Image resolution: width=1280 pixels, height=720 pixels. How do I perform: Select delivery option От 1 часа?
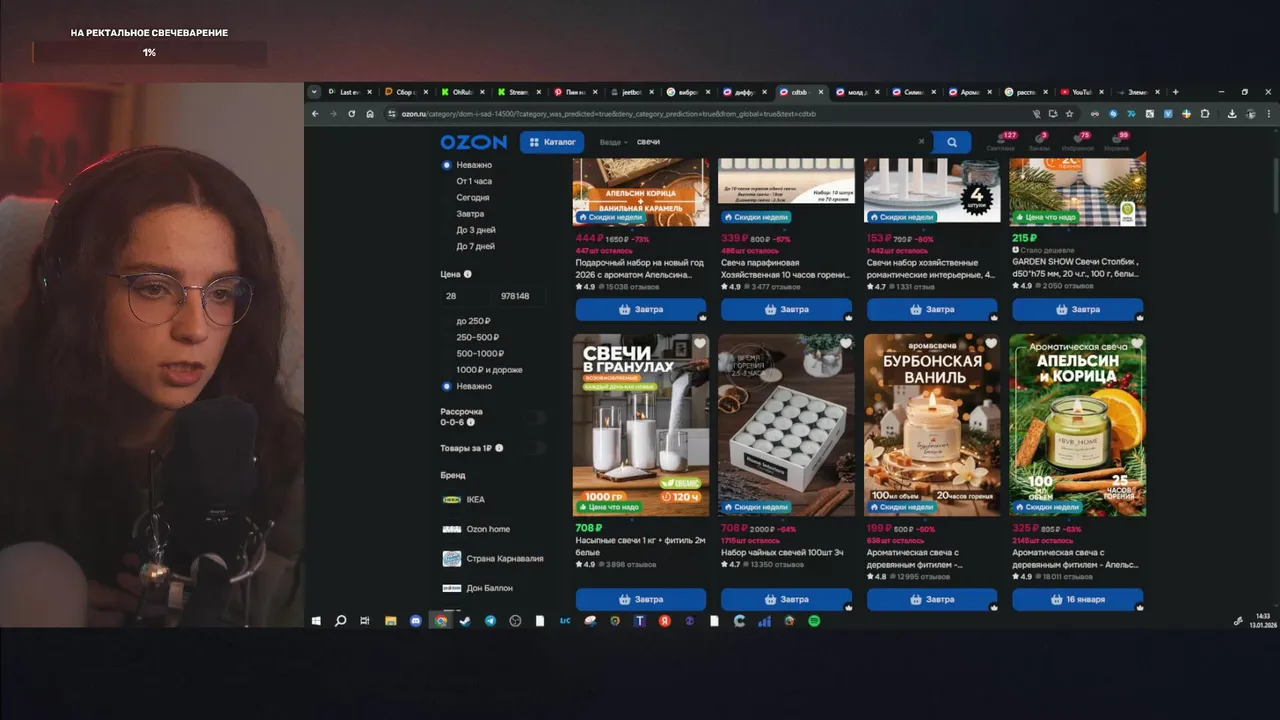(x=474, y=181)
